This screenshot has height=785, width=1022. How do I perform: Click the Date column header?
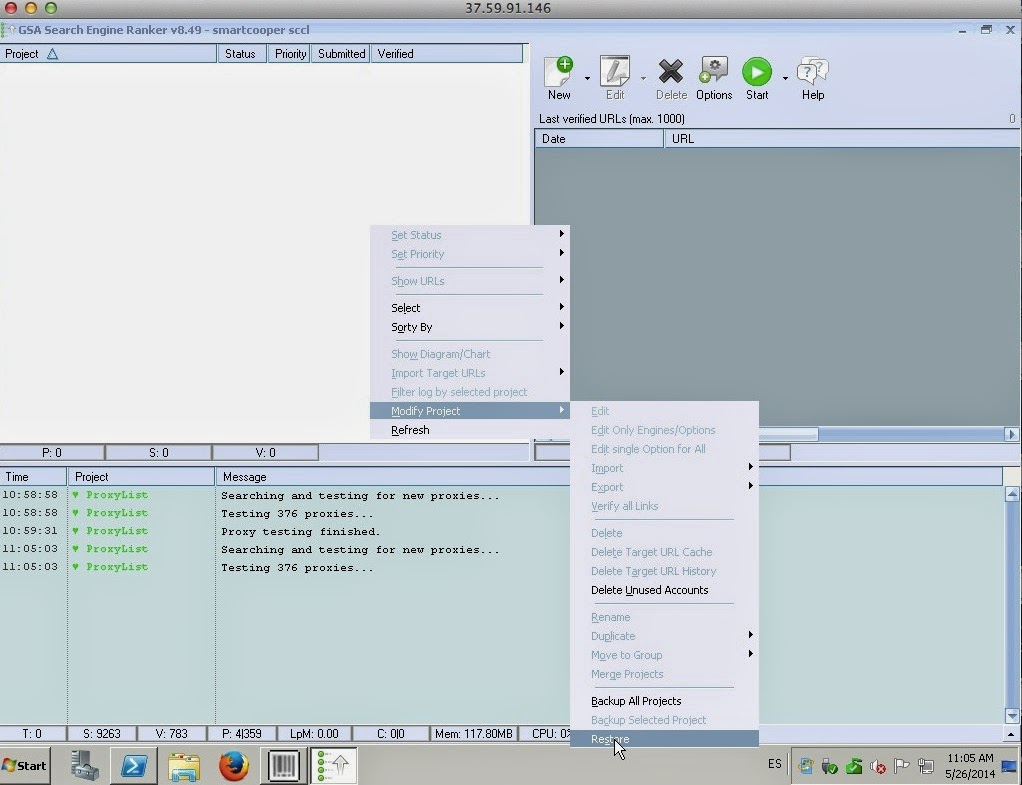[x=599, y=139]
